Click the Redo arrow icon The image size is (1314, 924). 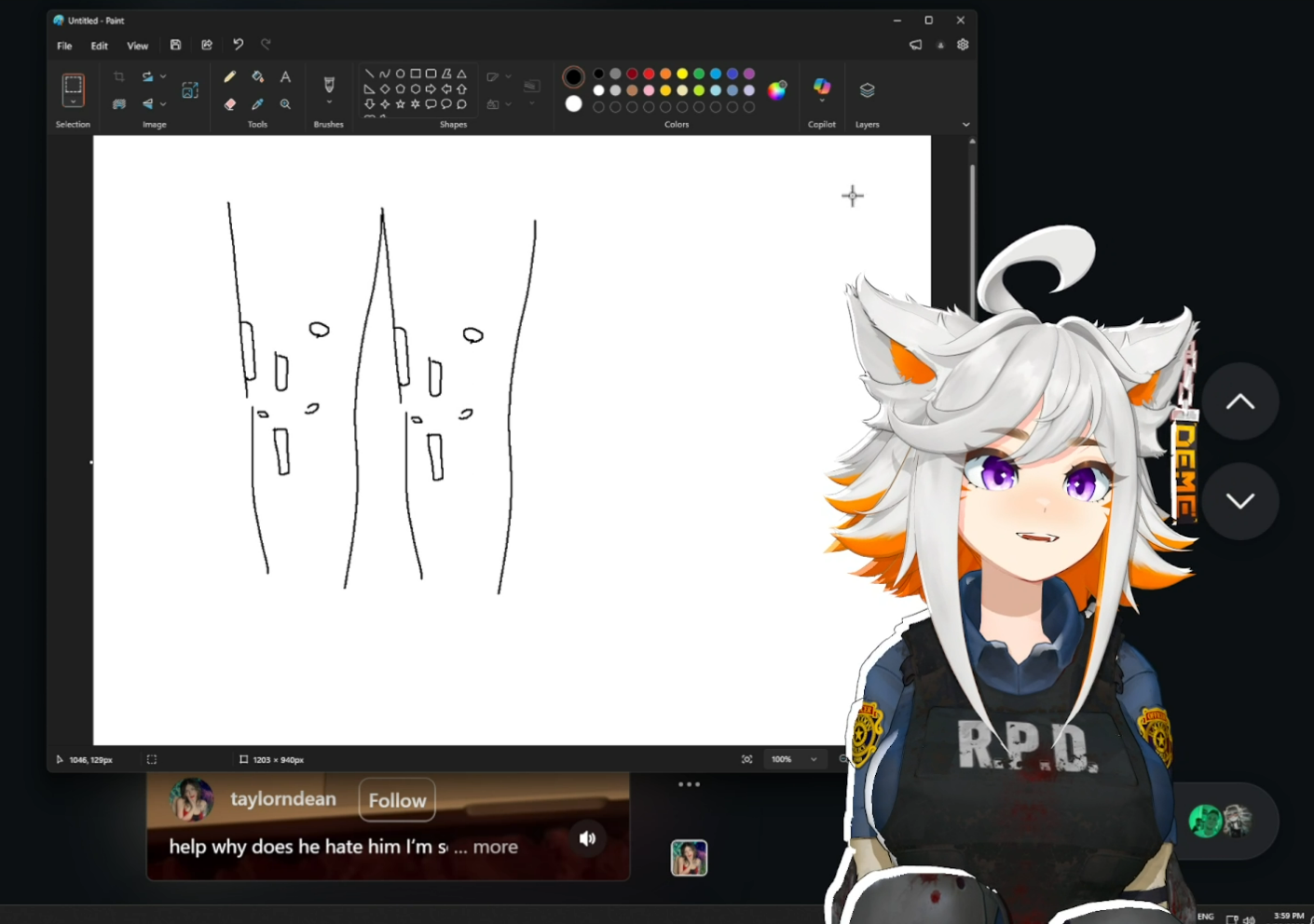point(266,45)
